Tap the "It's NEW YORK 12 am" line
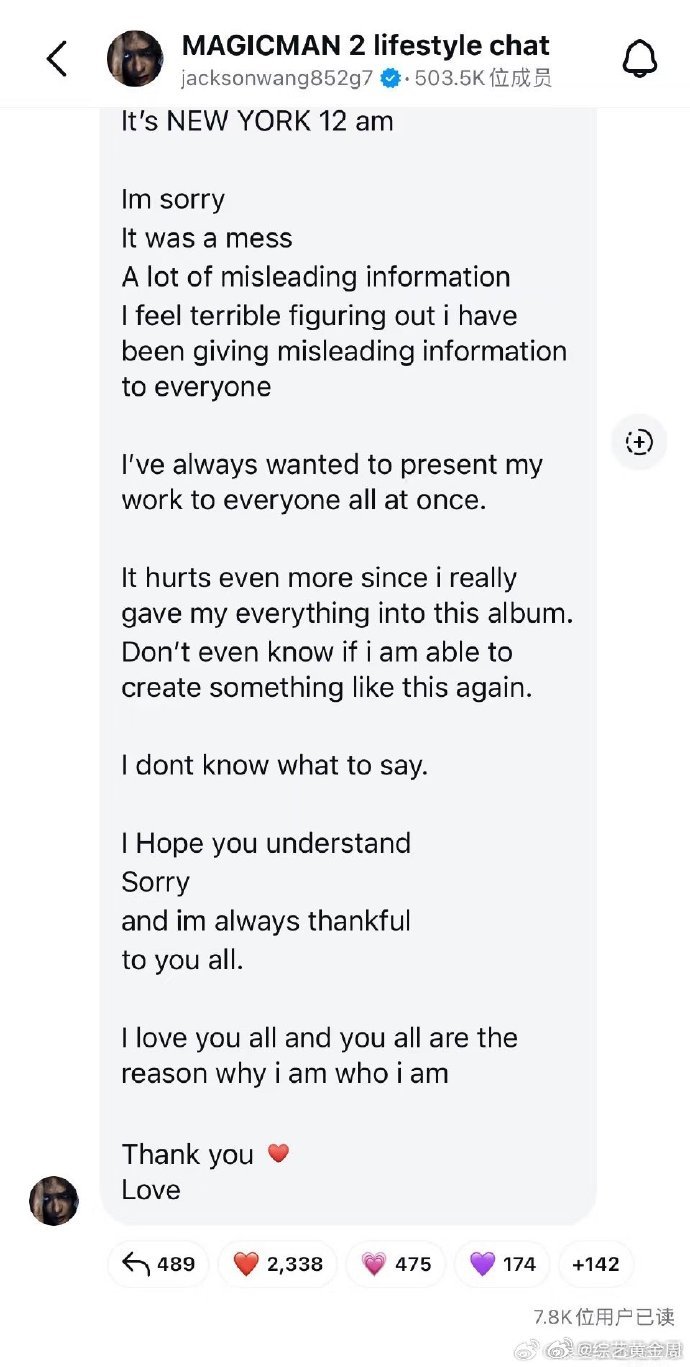The height and width of the screenshot is (1367, 690). pyautogui.click(x=257, y=122)
